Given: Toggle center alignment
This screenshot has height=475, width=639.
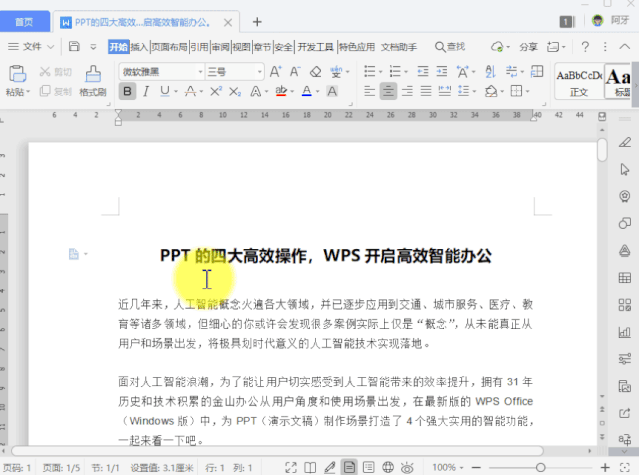Looking at the screenshot, I should pyautogui.click(x=388, y=91).
